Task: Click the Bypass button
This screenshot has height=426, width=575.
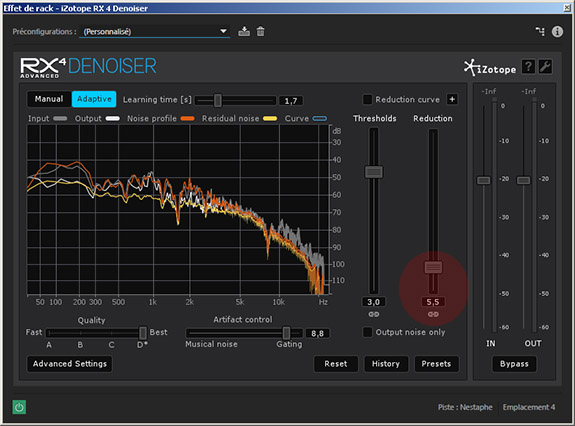Action: point(514,364)
